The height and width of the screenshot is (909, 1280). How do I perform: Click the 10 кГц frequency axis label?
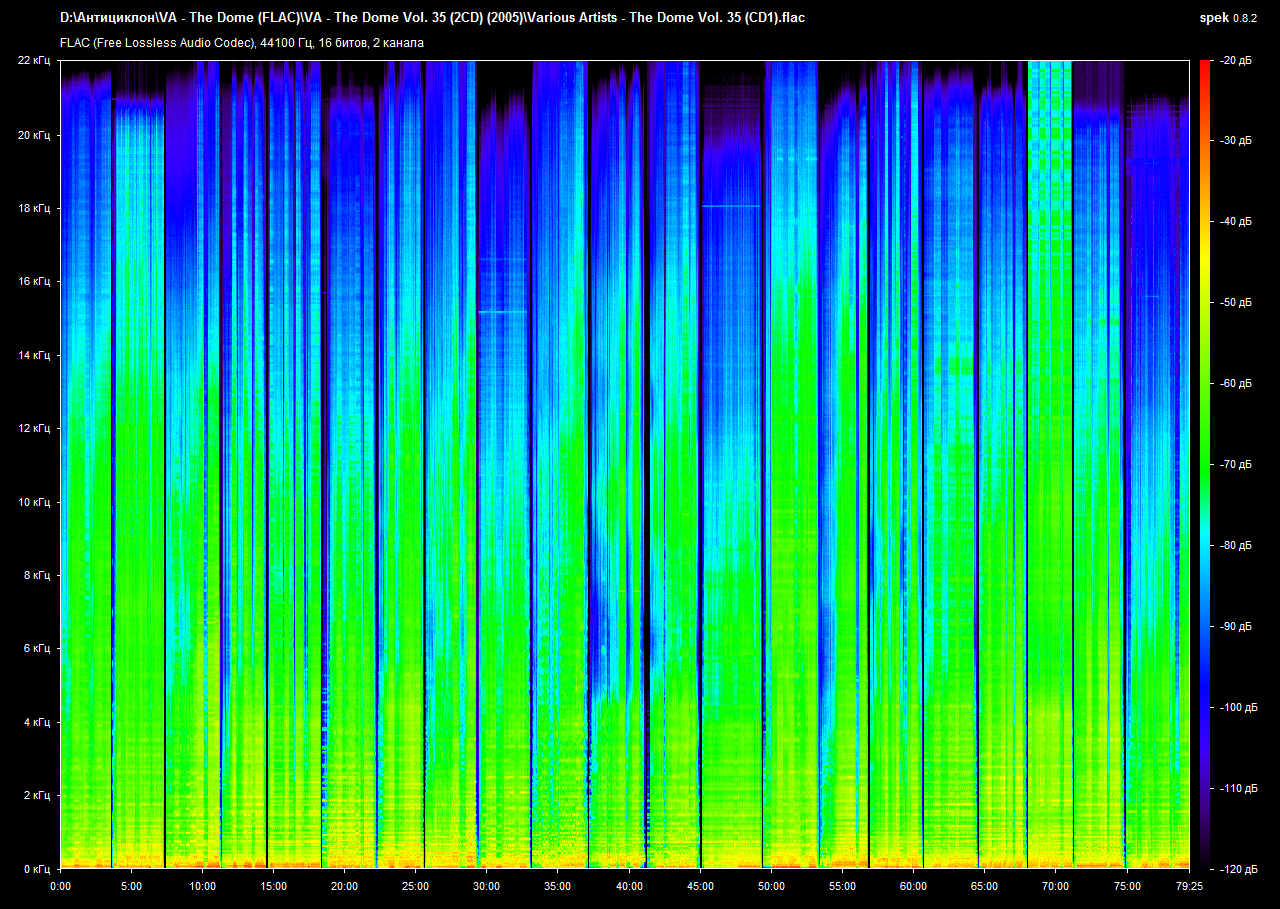point(34,502)
